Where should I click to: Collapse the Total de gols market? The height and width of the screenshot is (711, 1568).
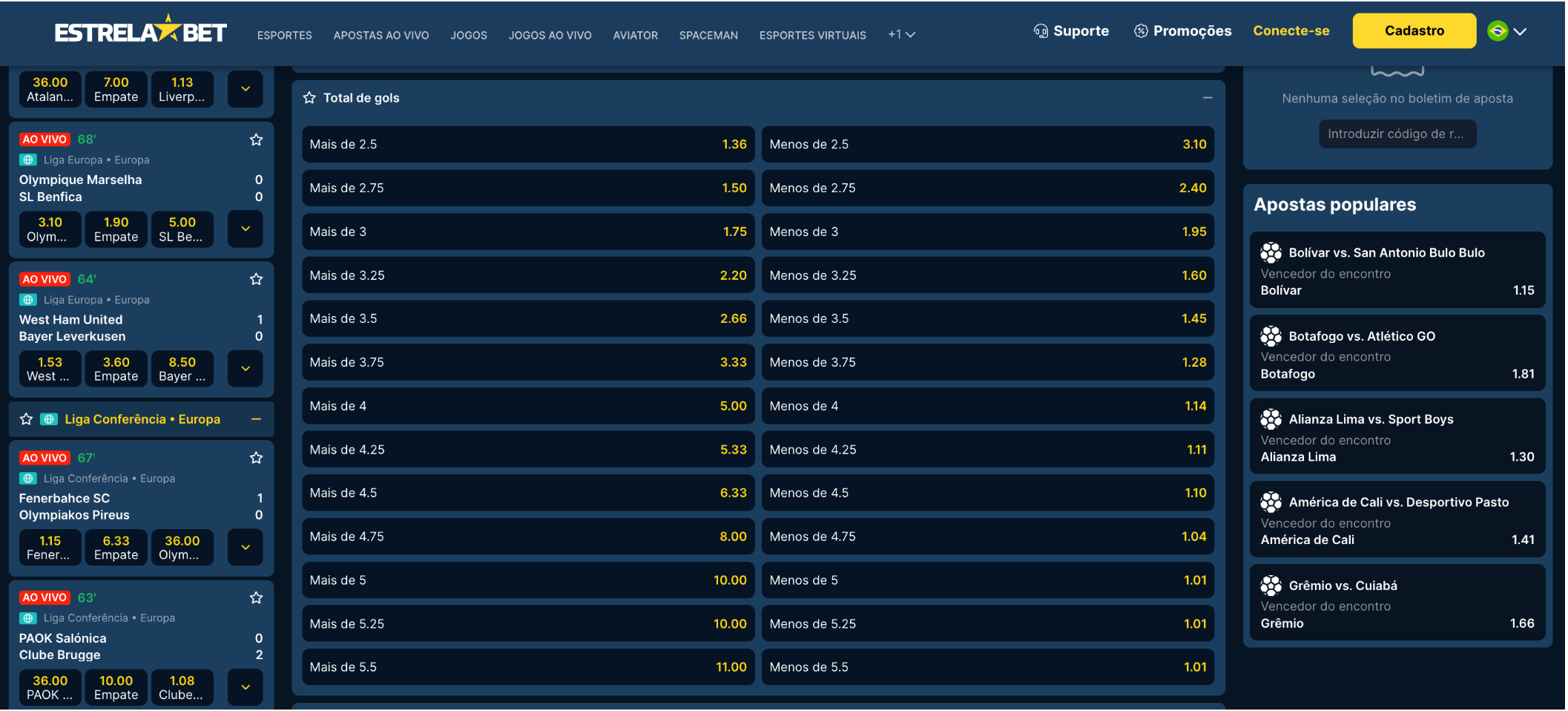(x=1208, y=98)
